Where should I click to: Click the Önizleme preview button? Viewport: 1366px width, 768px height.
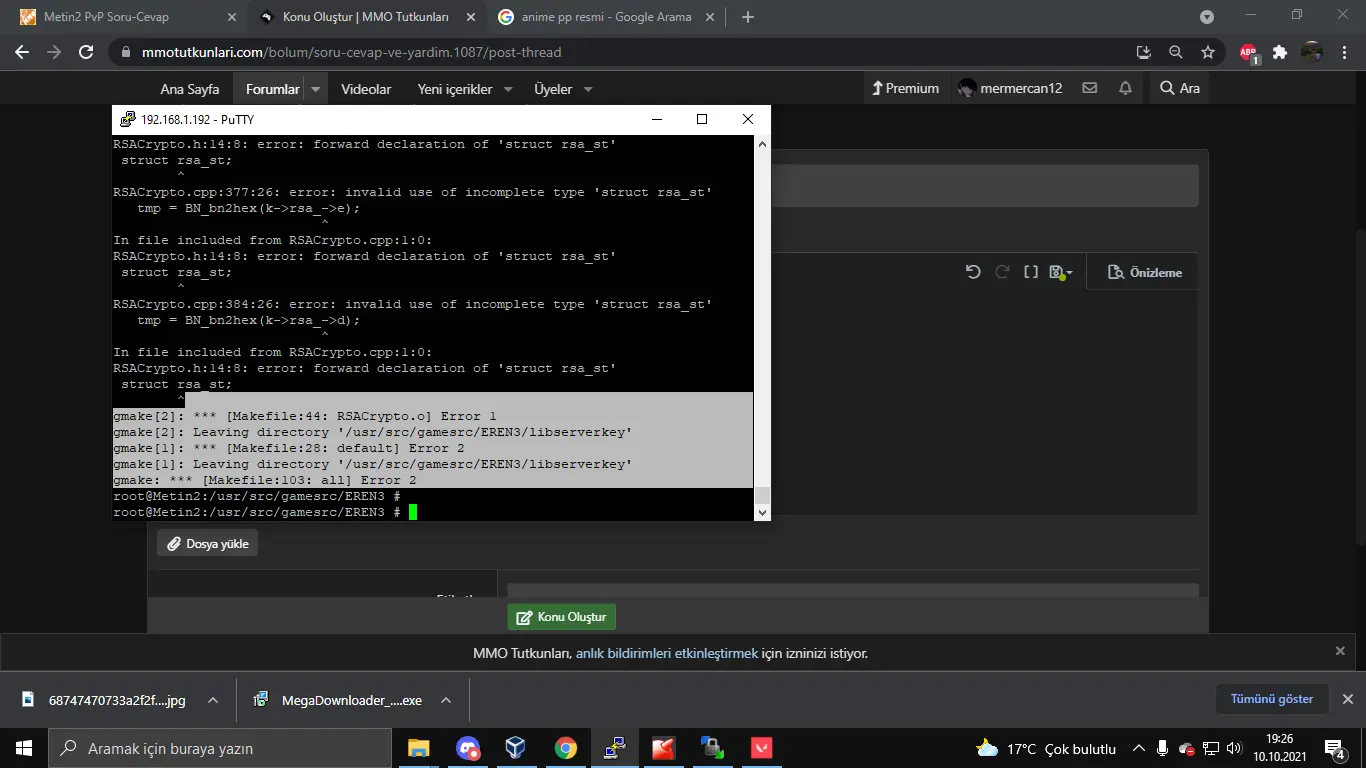1145,272
